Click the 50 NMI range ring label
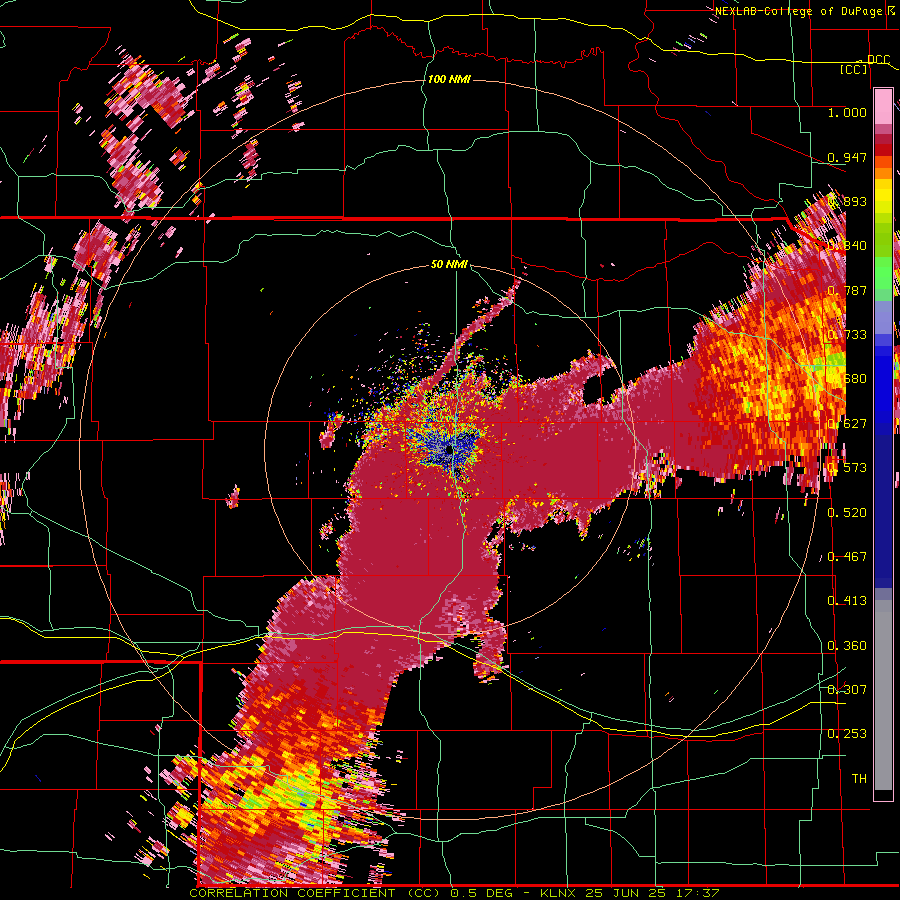Image resolution: width=900 pixels, height=900 pixels. [x=449, y=264]
